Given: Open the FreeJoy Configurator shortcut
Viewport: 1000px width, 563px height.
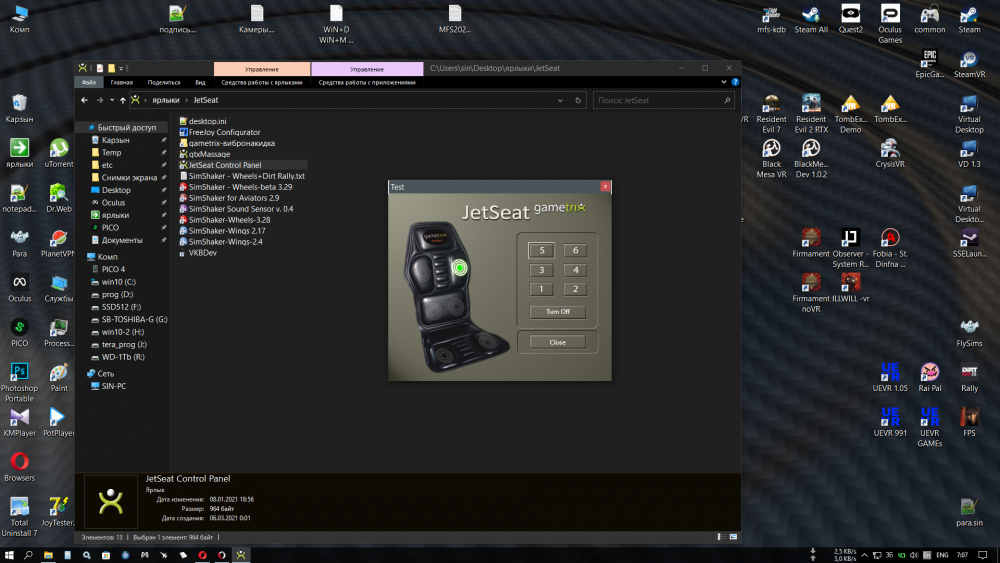Looking at the screenshot, I should tap(224, 132).
